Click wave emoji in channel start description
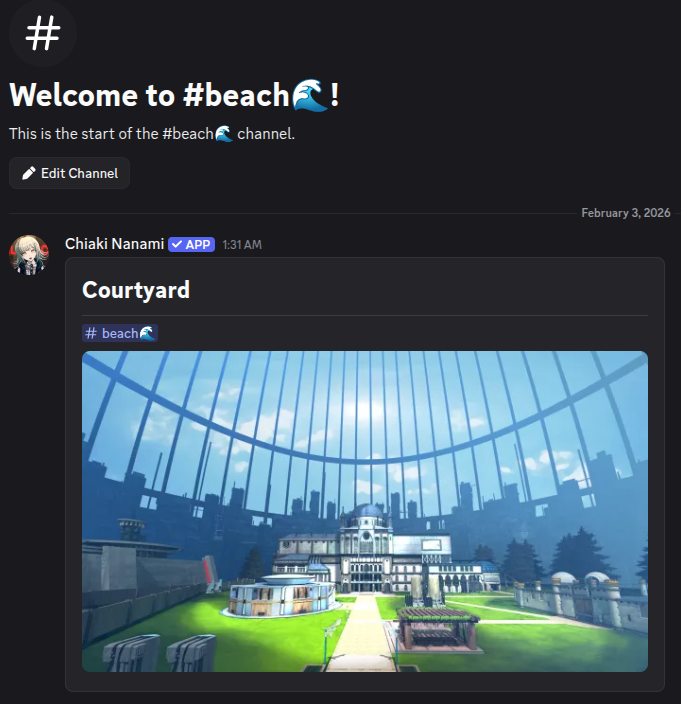 [224, 134]
